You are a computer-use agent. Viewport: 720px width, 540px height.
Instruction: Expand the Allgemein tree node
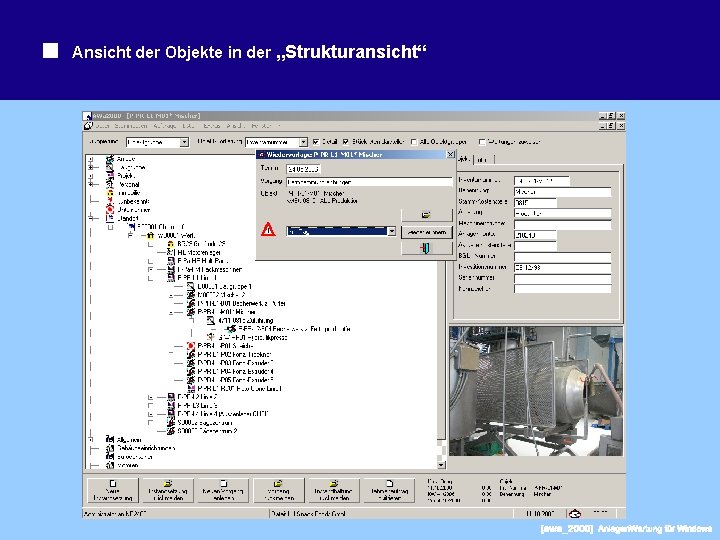point(91,439)
